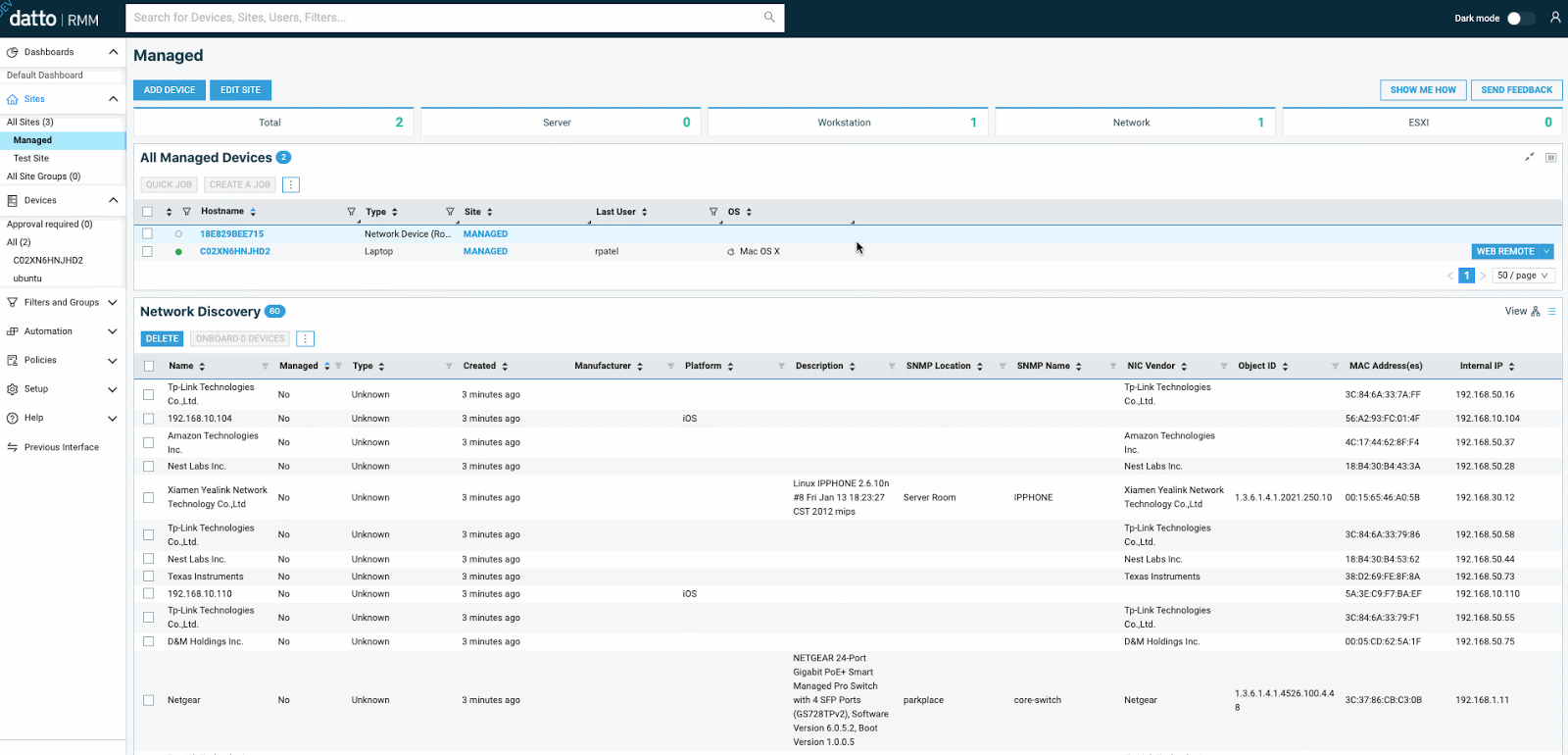The image size is (1568, 755).
Task: Sort Network Discovery by Manufacturer arrows
Action: [x=640, y=366]
